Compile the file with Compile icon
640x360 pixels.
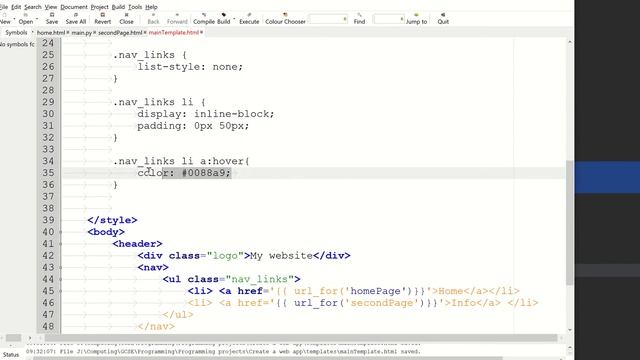(x=204, y=18)
